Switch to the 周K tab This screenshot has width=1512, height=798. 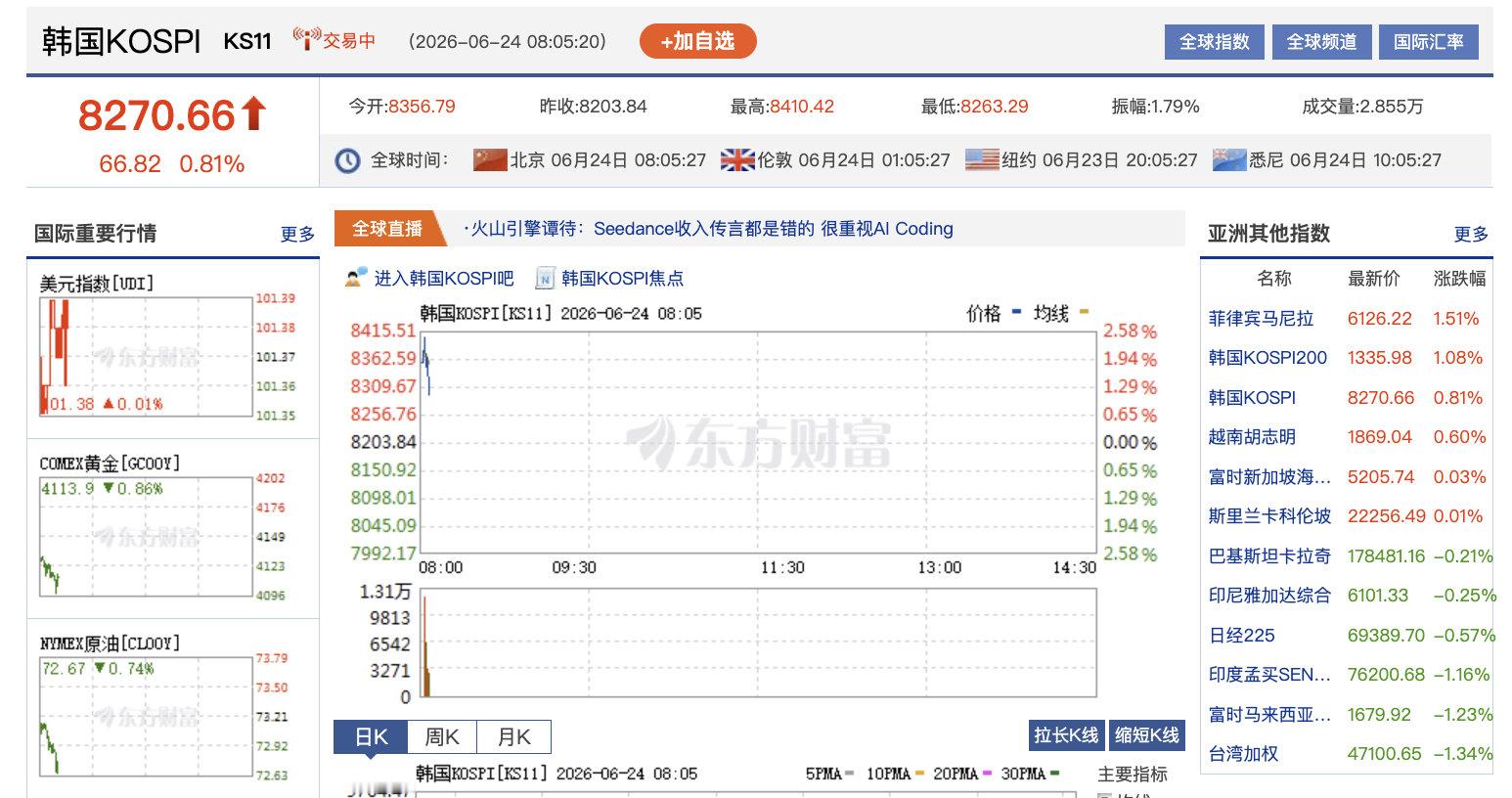(442, 736)
